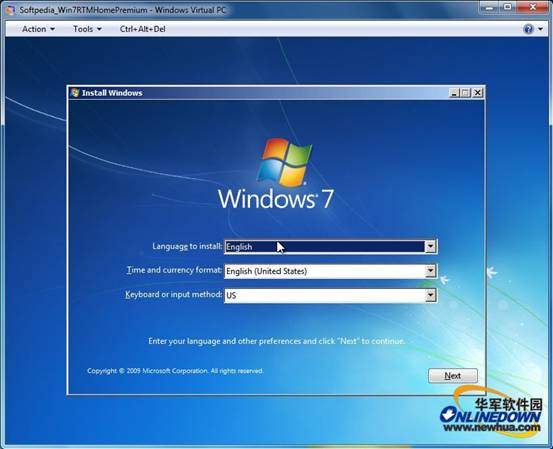553x449 pixels.
Task: Click the Next button
Action: click(453, 376)
